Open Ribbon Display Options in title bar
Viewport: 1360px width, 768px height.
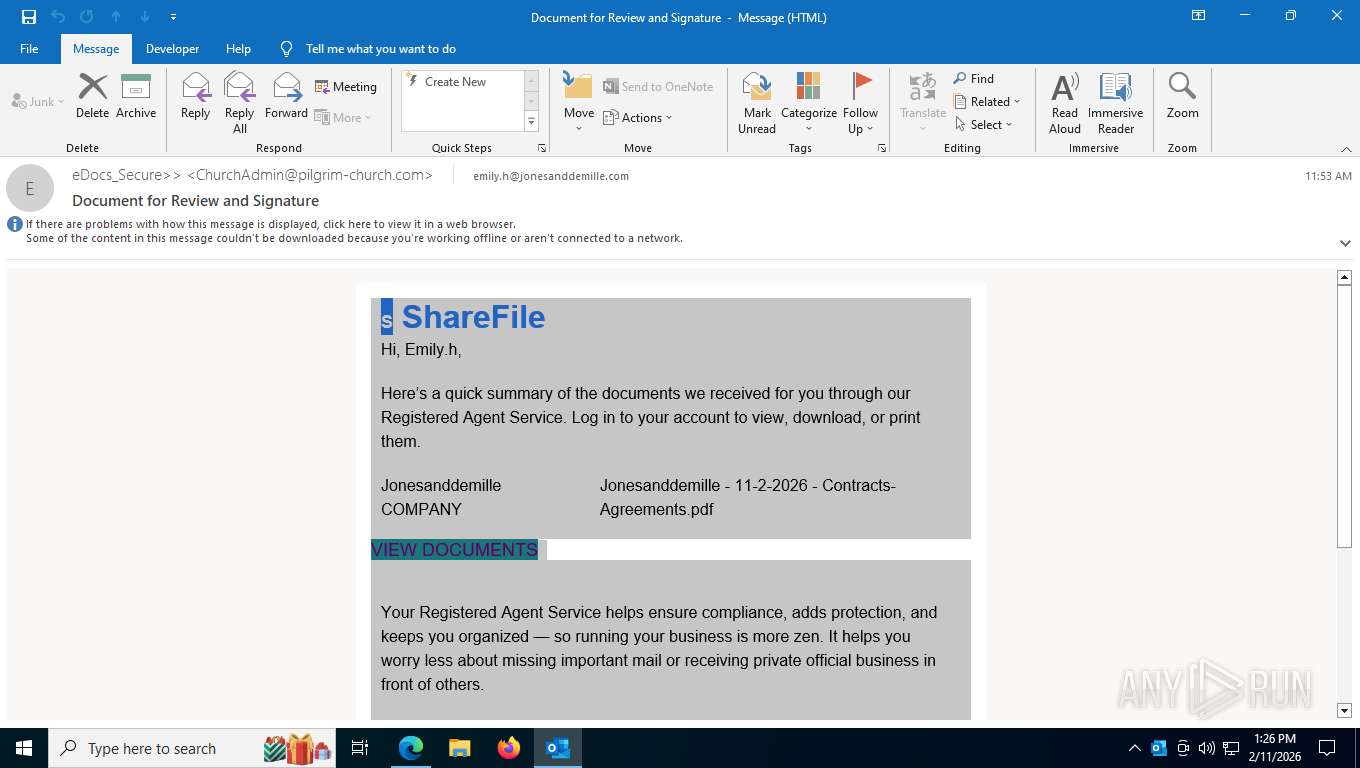click(x=1198, y=16)
